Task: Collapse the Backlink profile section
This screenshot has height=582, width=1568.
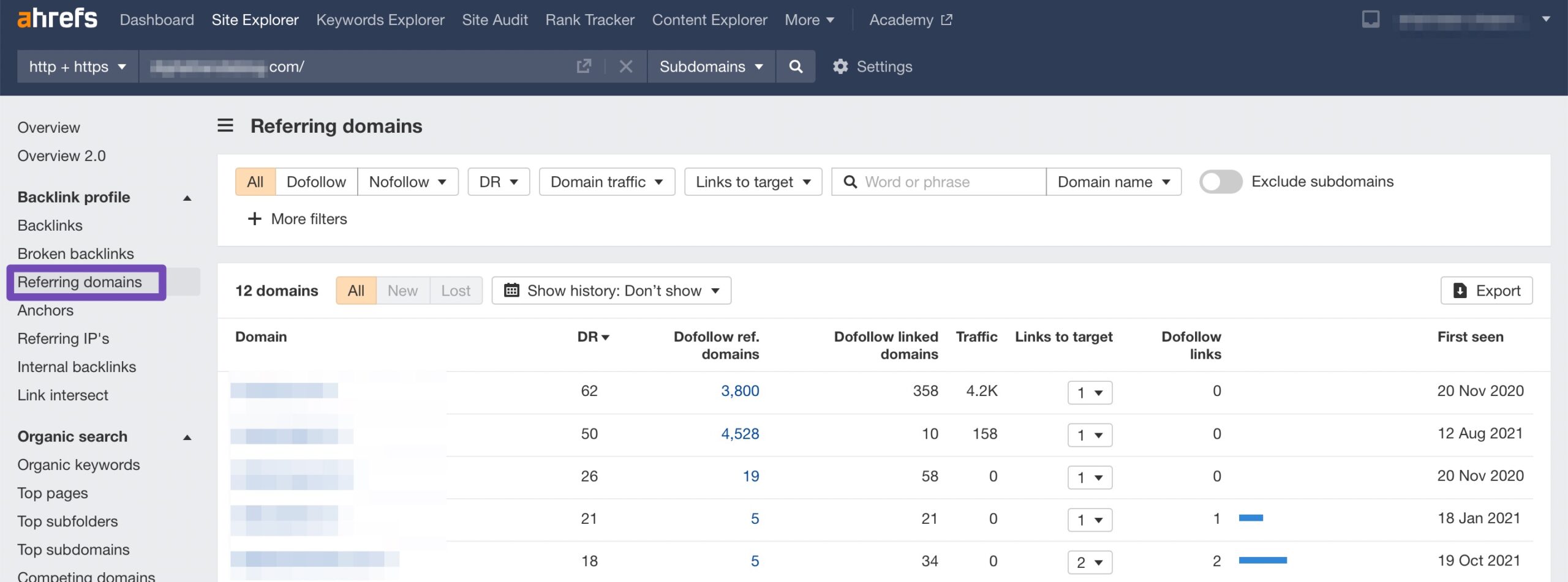Action: (187, 198)
